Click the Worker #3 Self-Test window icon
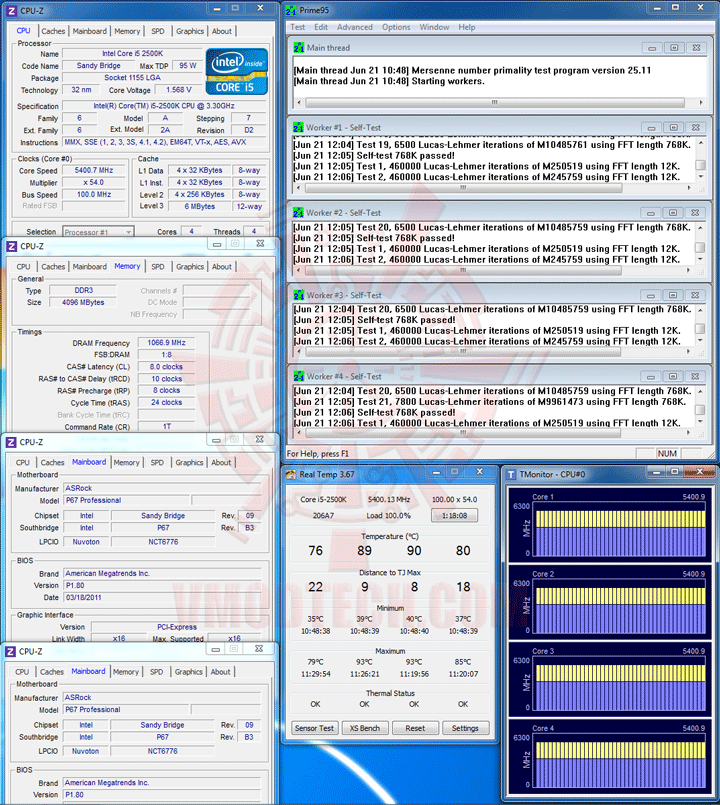Image resolution: width=720 pixels, height=805 pixels. (x=299, y=295)
